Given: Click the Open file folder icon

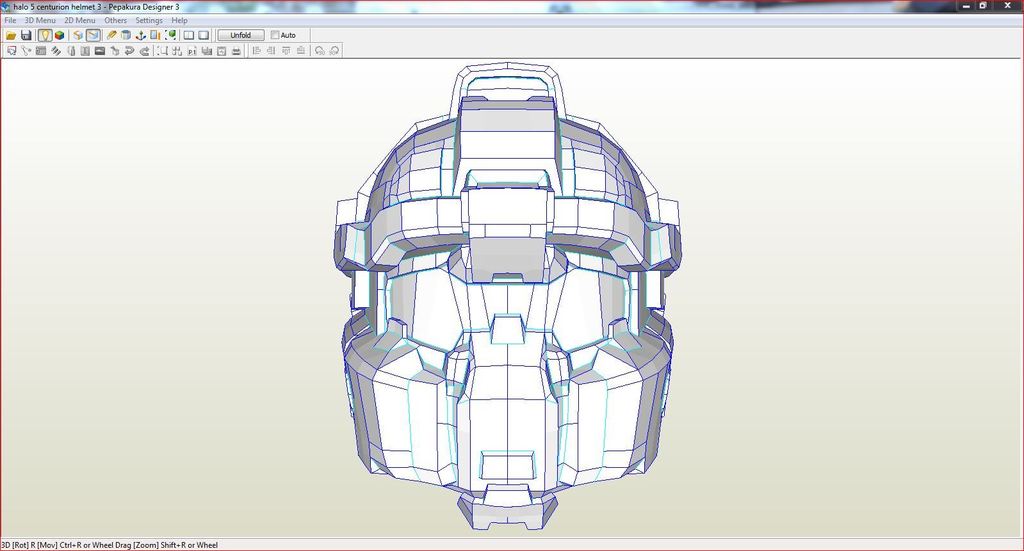Looking at the screenshot, I should [x=11, y=35].
